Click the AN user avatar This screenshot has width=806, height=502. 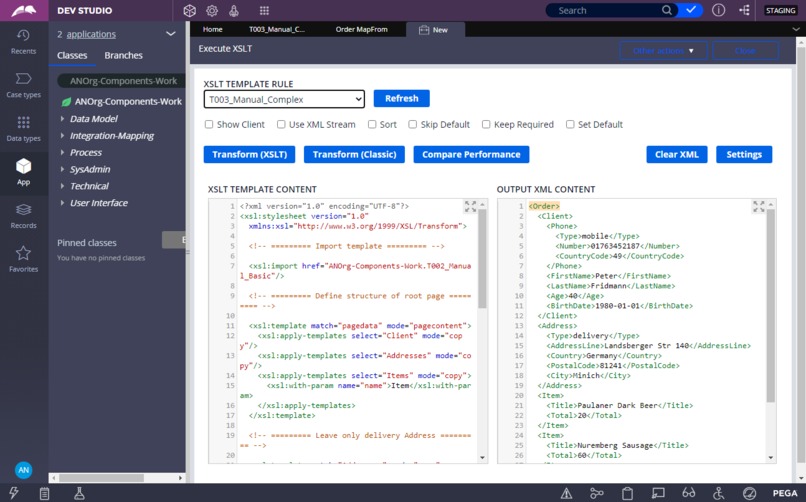tap(24, 470)
